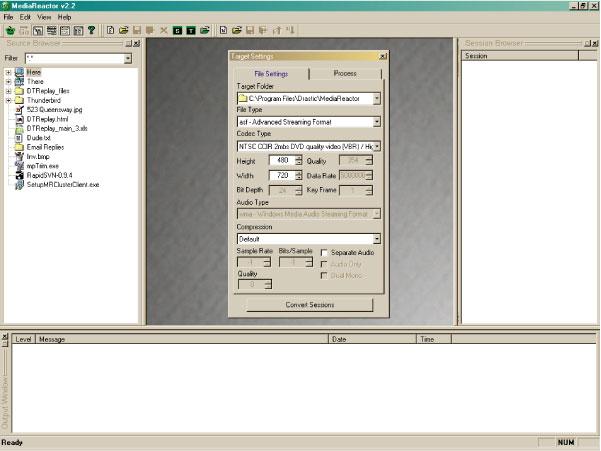The image size is (601, 451).
Task: Open the Codec Type dropdown
Action: tap(376, 146)
